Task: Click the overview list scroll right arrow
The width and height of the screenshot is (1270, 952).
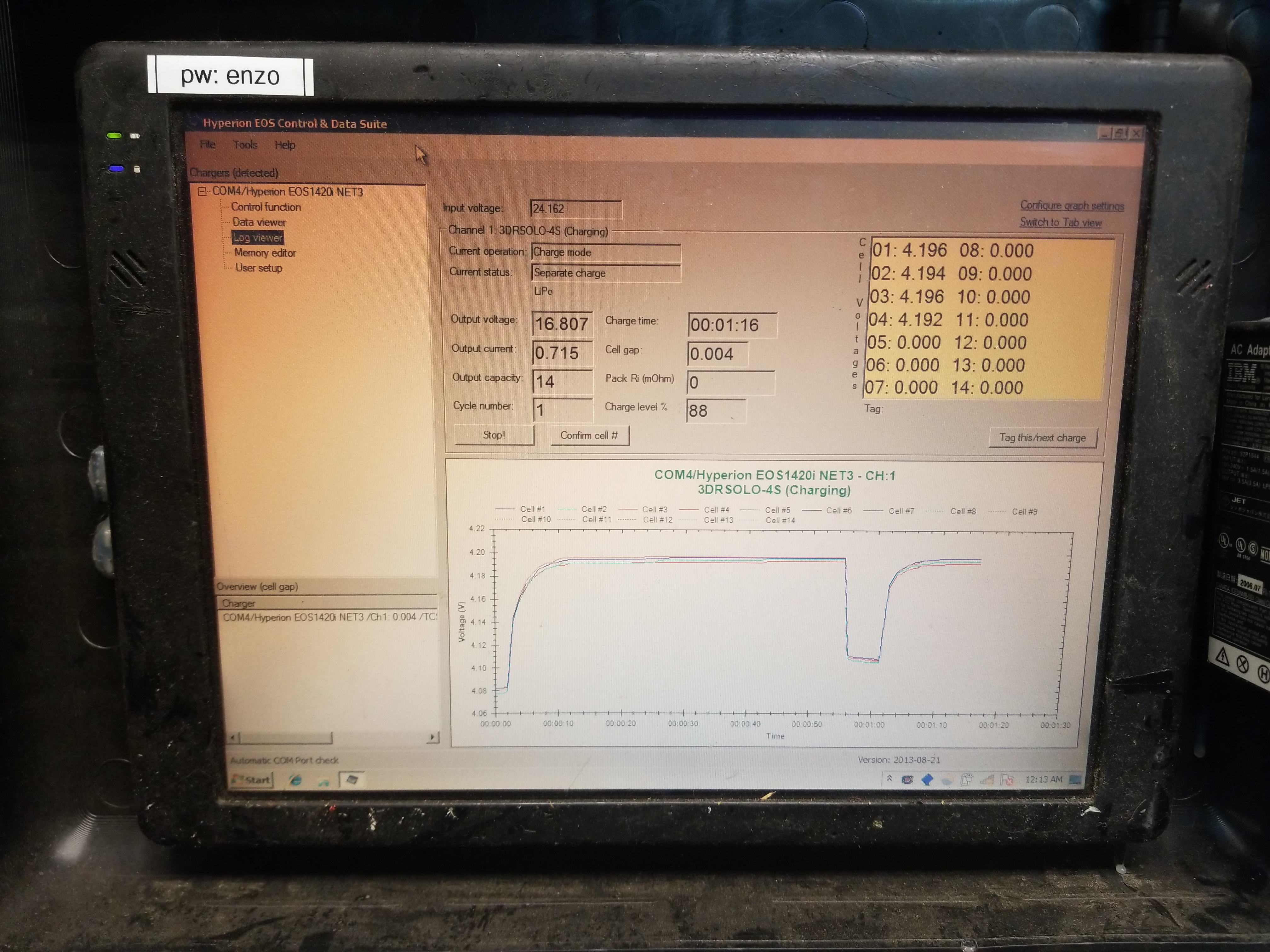Action: tap(433, 737)
